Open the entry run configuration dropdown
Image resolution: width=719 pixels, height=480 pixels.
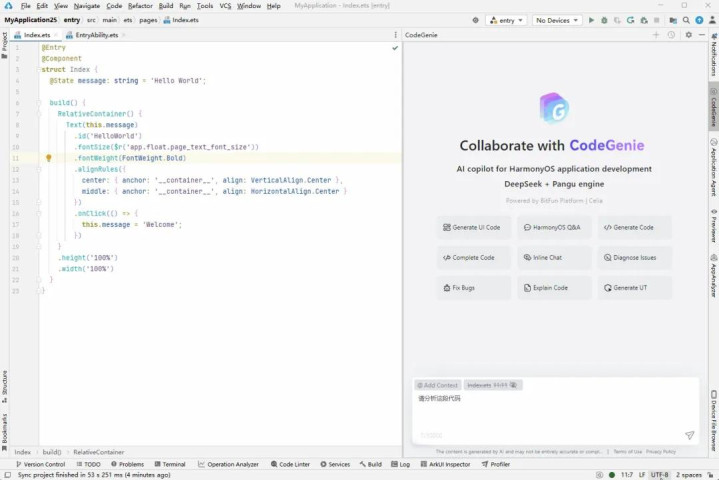click(x=506, y=20)
